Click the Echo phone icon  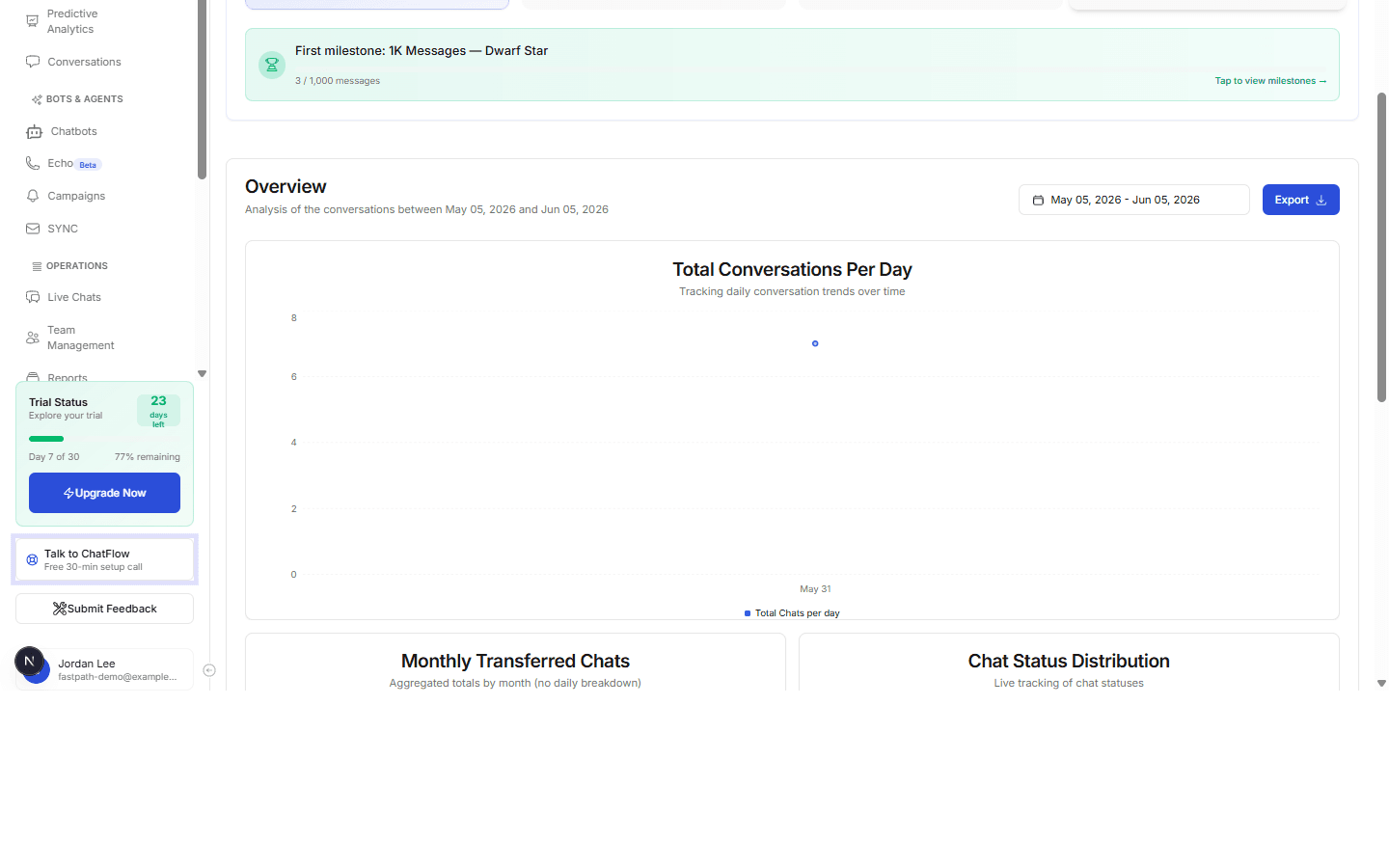(x=33, y=163)
